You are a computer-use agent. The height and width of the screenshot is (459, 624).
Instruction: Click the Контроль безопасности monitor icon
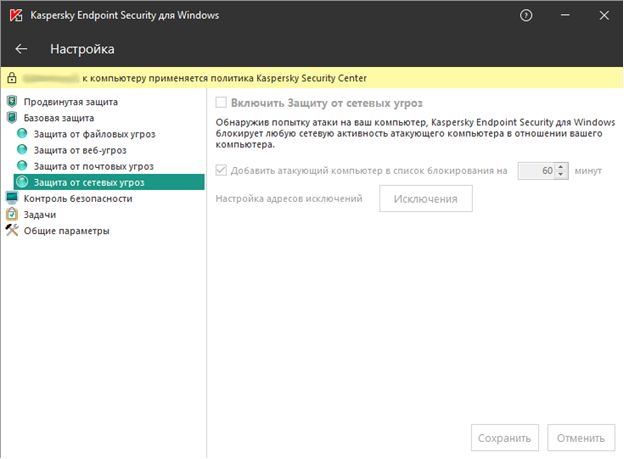click(12, 198)
